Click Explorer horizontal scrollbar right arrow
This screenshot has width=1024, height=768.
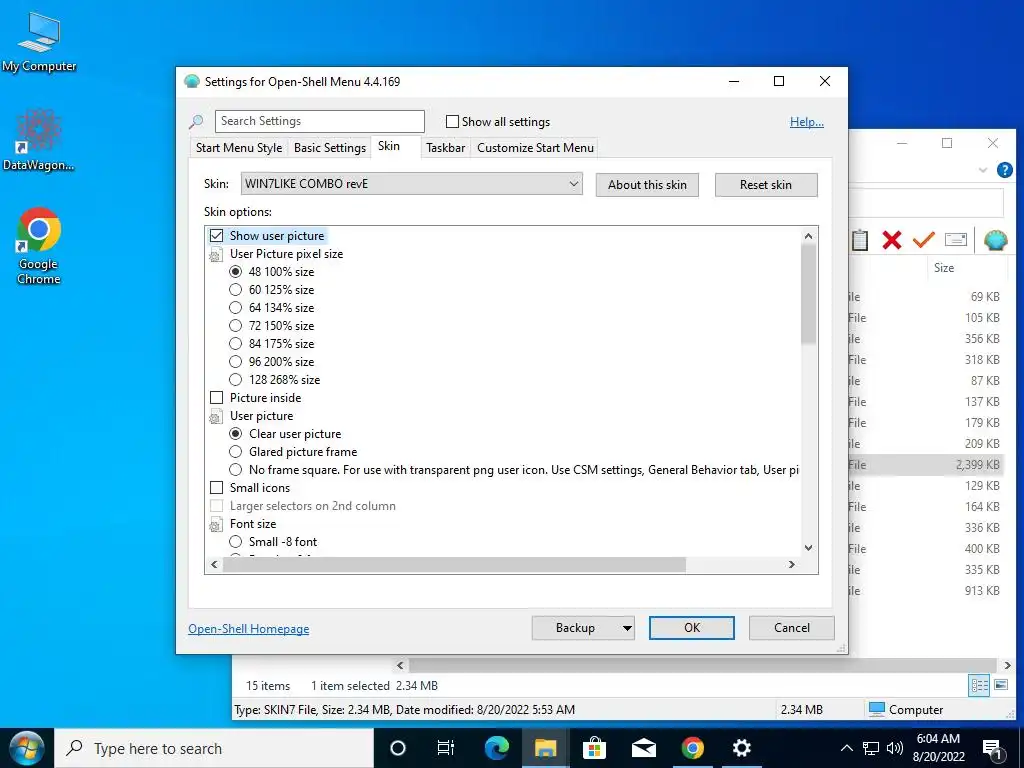click(x=1006, y=665)
